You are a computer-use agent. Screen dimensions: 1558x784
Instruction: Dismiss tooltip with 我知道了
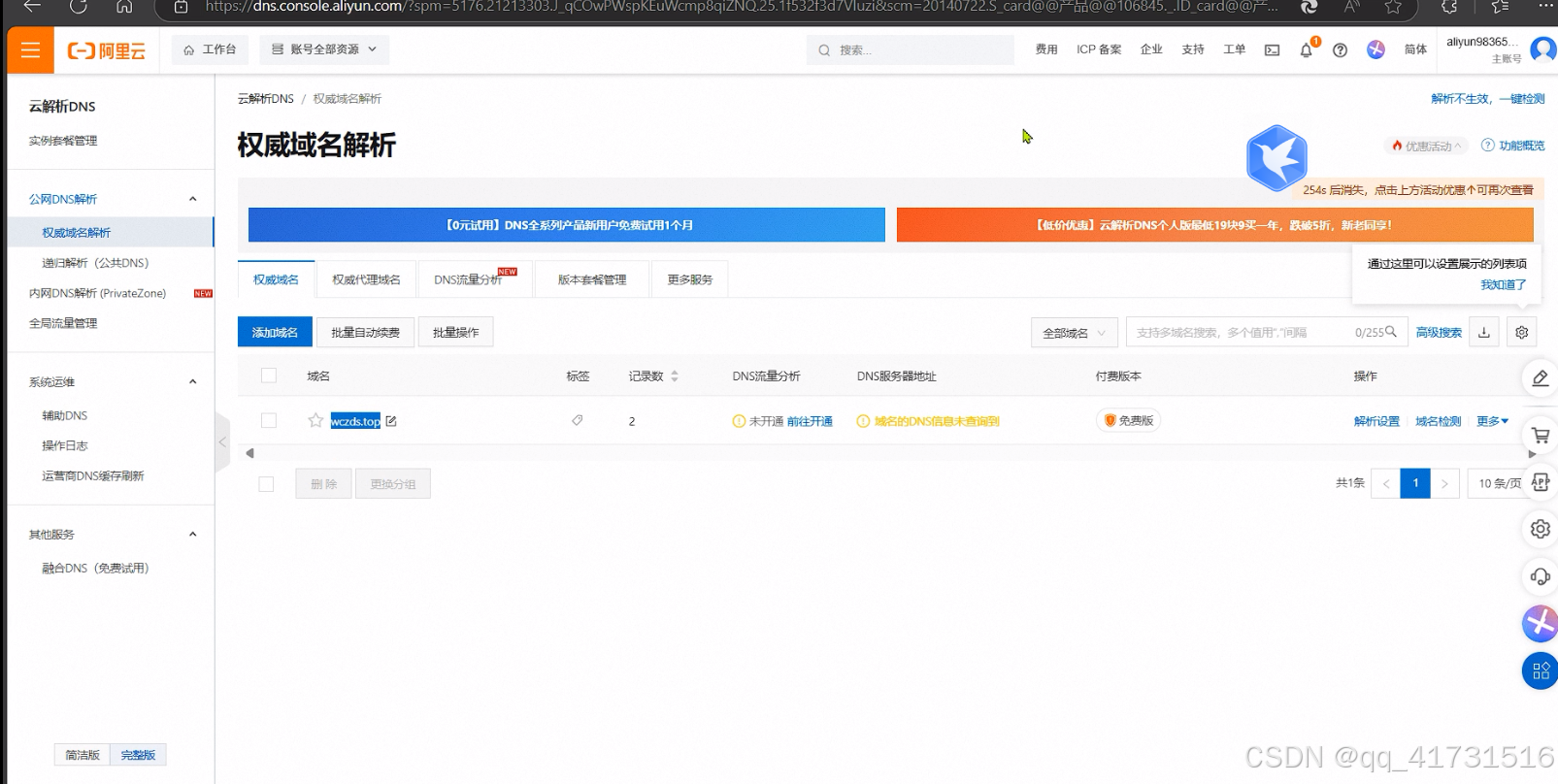pos(1503,284)
